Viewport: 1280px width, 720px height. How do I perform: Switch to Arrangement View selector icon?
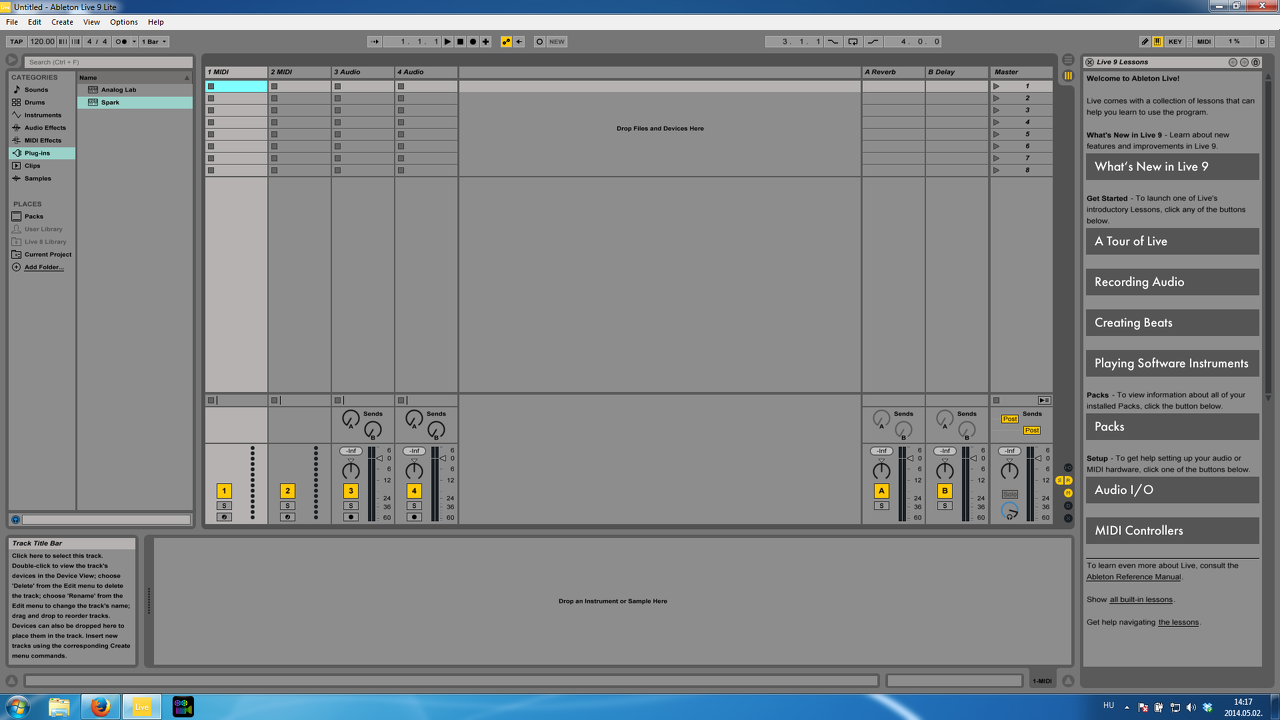coord(1068,60)
